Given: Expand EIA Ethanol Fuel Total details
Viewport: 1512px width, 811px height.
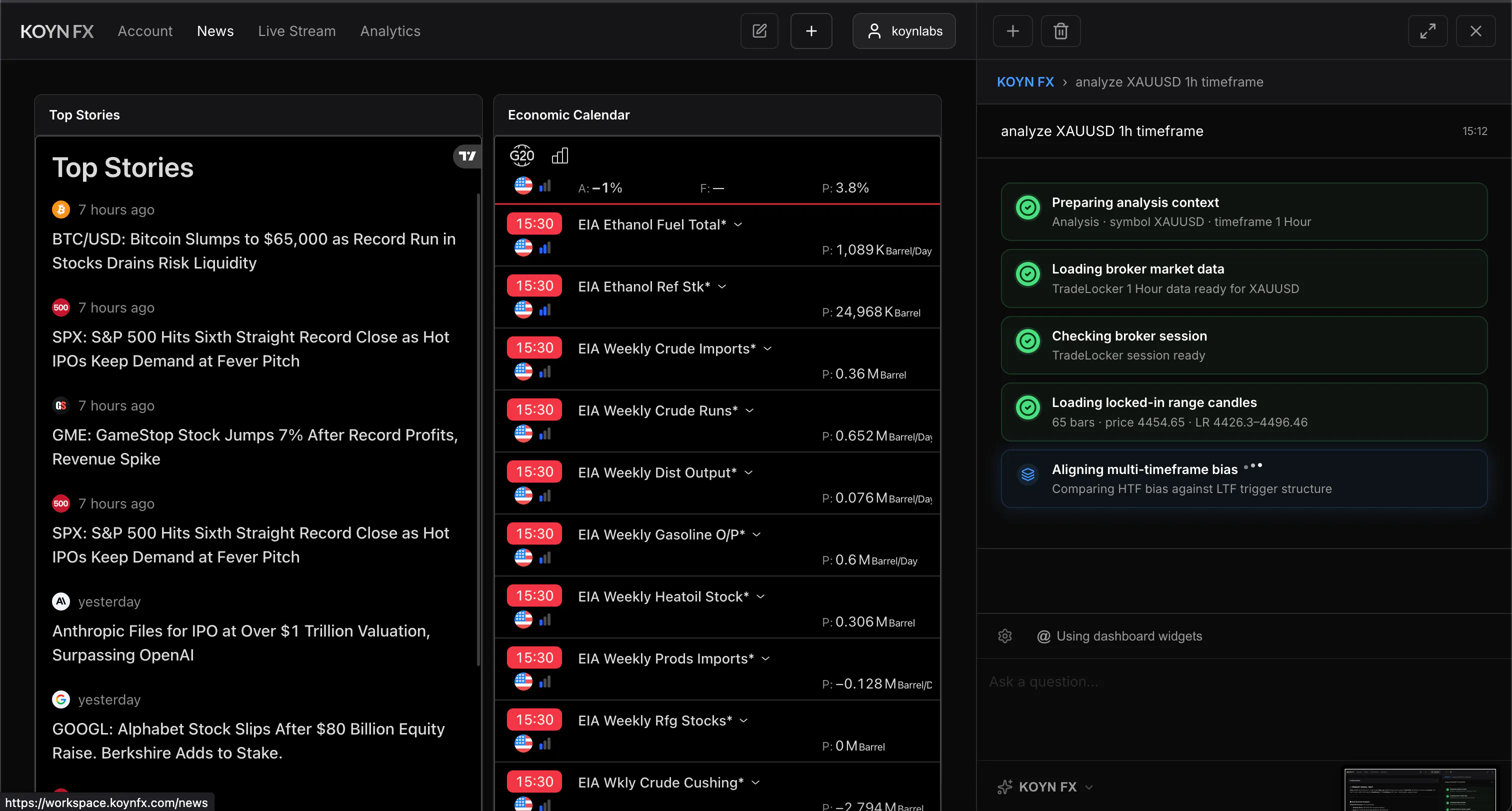Looking at the screenshot, I should (x=738, y=225).
